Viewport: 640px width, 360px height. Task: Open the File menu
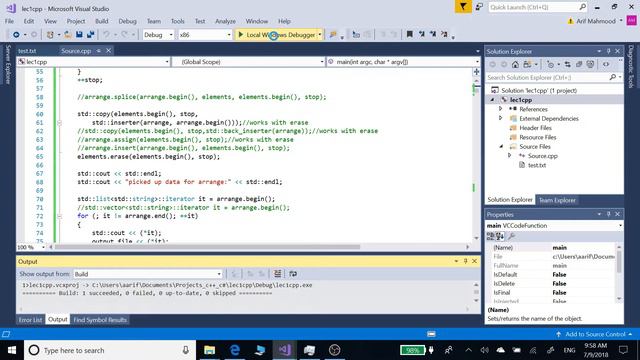9,21
